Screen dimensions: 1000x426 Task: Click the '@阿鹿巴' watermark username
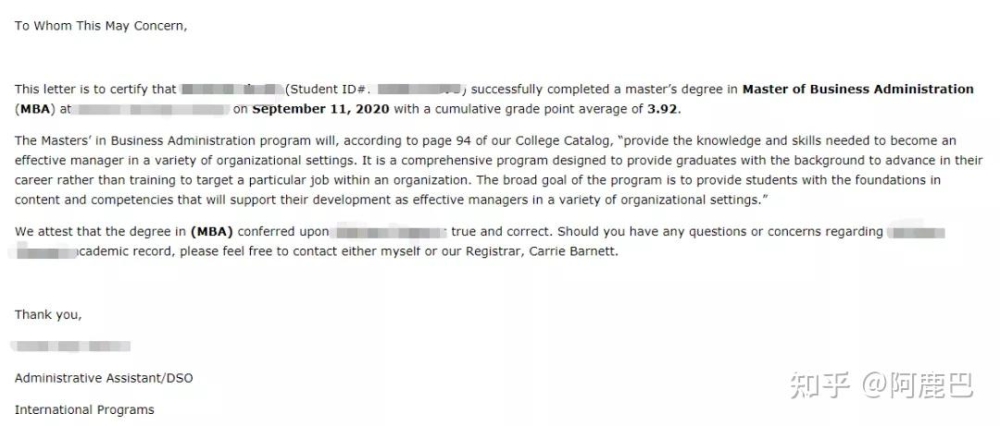point(918,385)
